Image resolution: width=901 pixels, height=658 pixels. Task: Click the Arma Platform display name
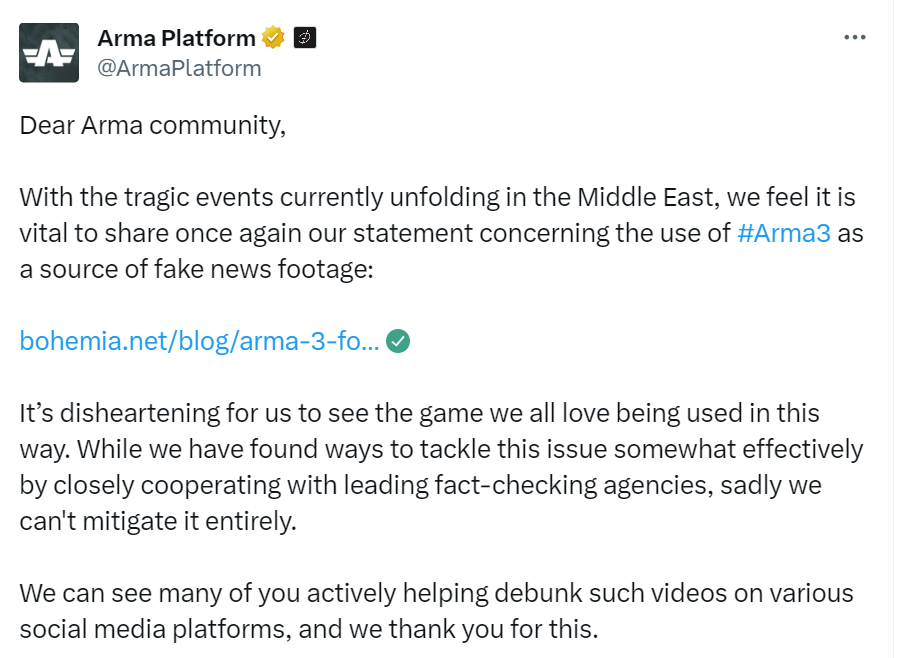tap(176, 38)
